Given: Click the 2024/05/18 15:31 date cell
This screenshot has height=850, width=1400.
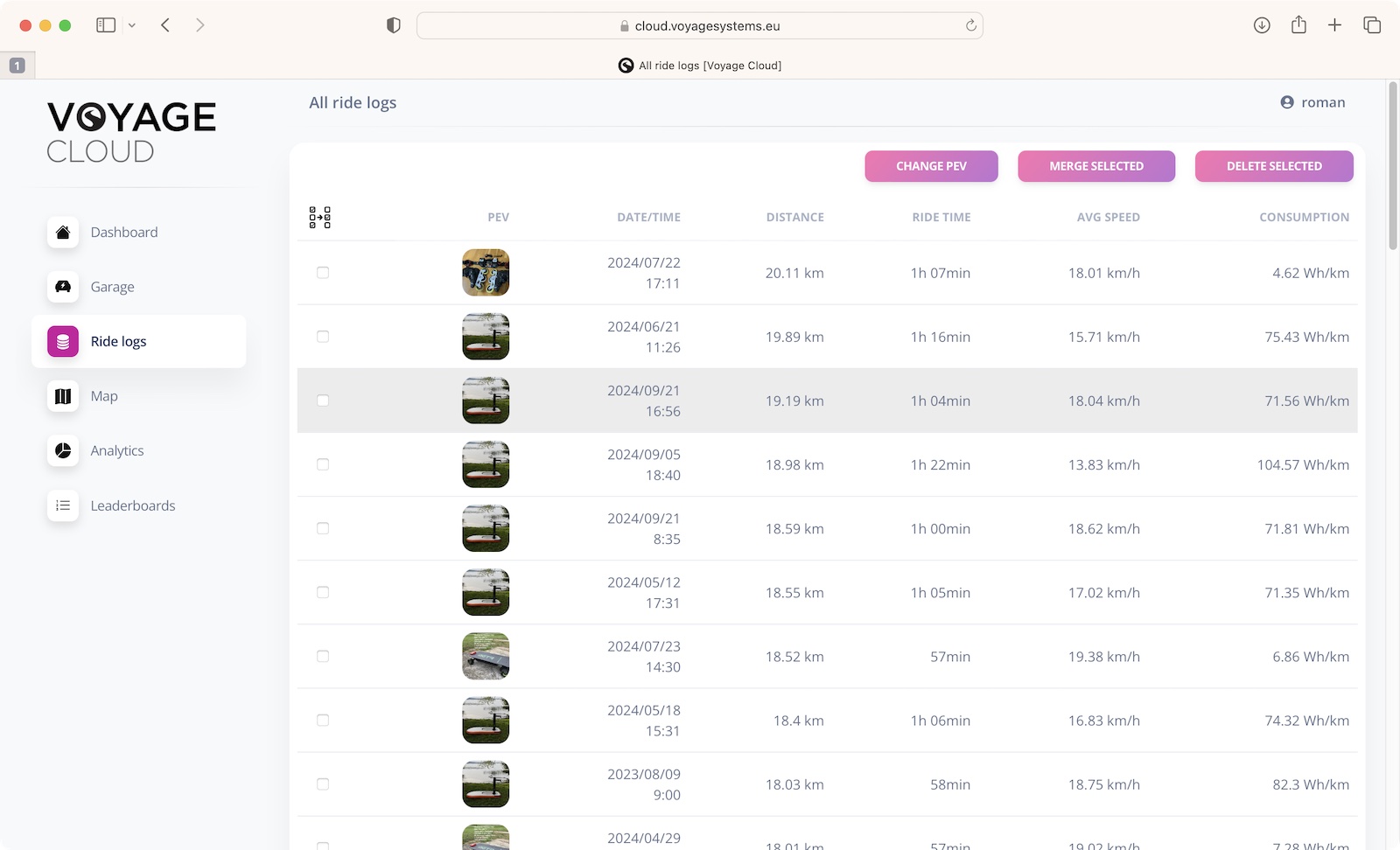Looking at the screenshot, I should pyautogui.click(x=644, y=721).
